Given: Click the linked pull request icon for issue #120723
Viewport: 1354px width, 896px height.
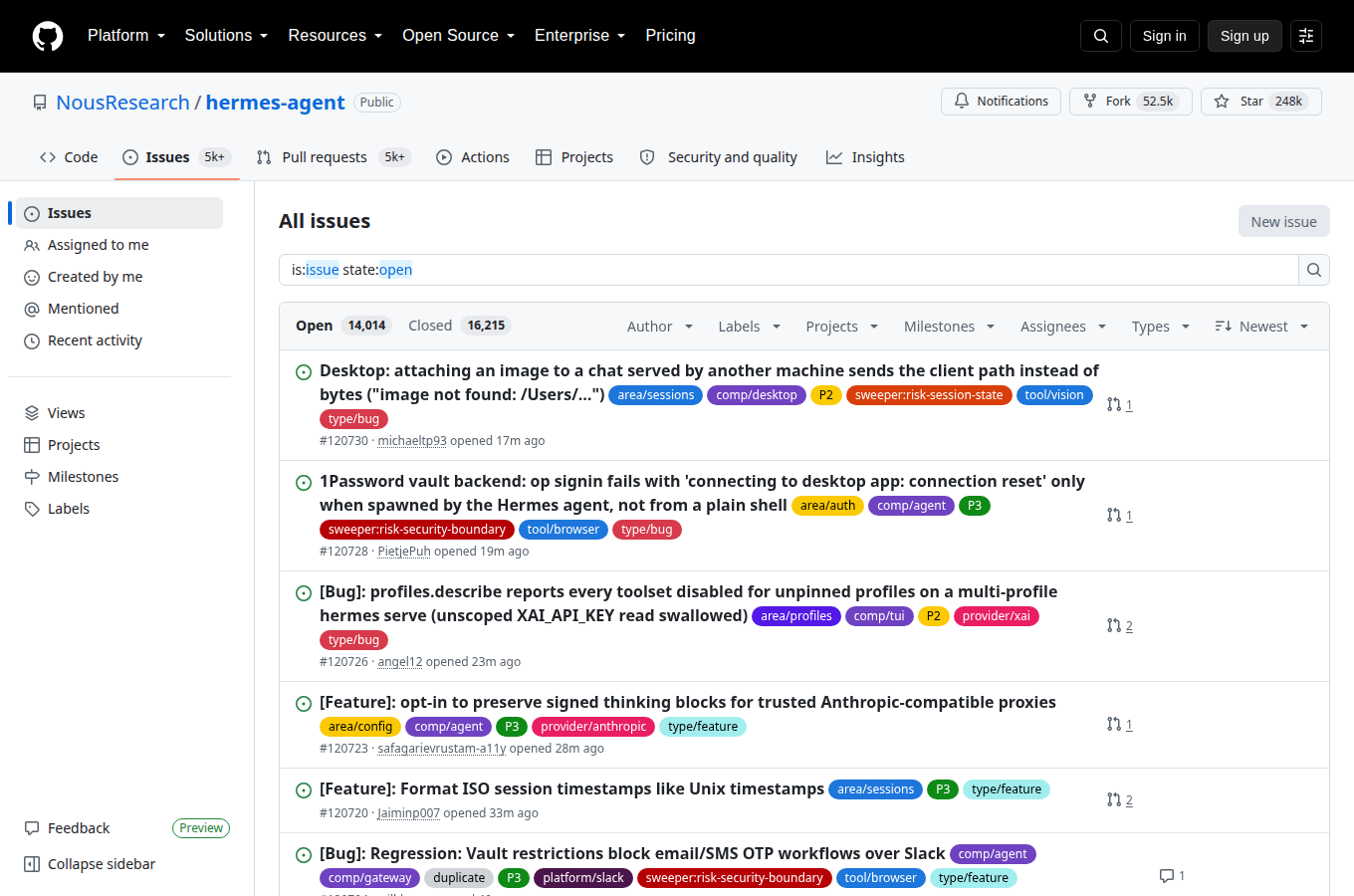Looking at the screenshot, I should coord(1114,724).
